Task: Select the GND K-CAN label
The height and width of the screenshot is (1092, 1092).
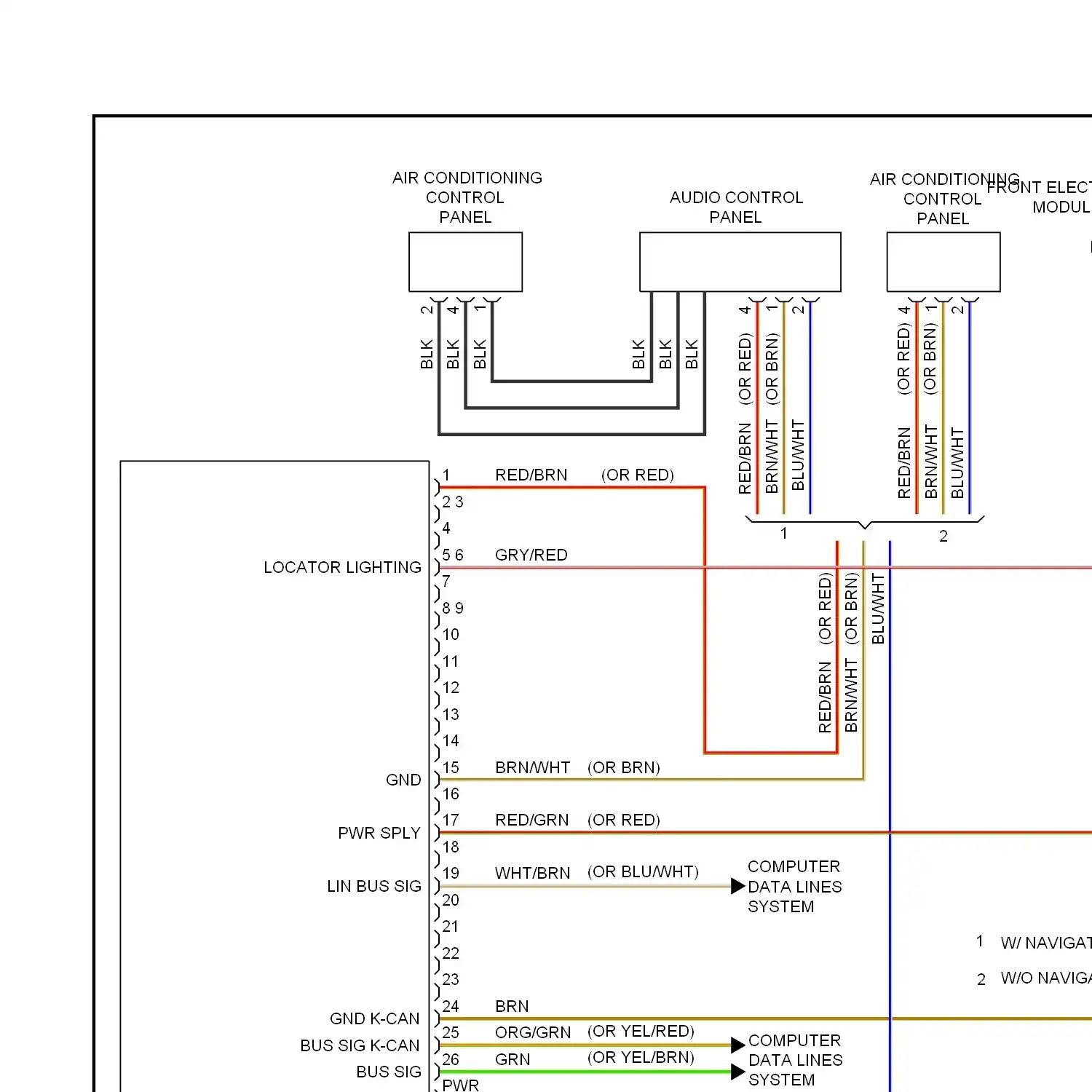Action: 375,1018
